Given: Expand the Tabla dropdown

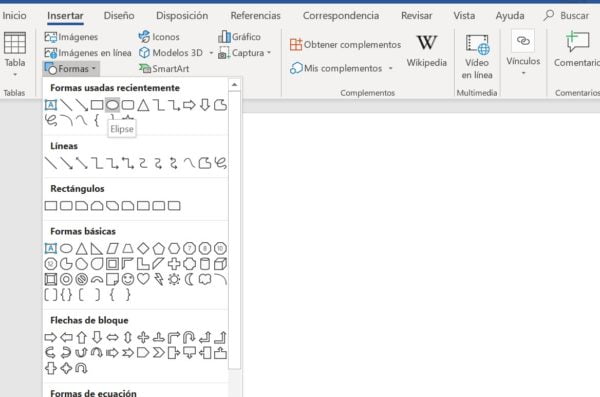Looking at the screenshot, I should click(15, 74).
